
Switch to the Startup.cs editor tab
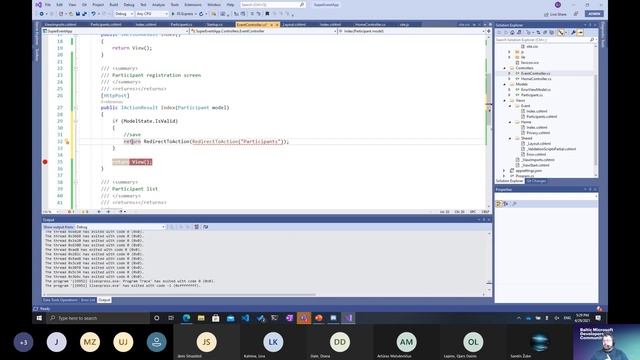click(x=214, y=24)
